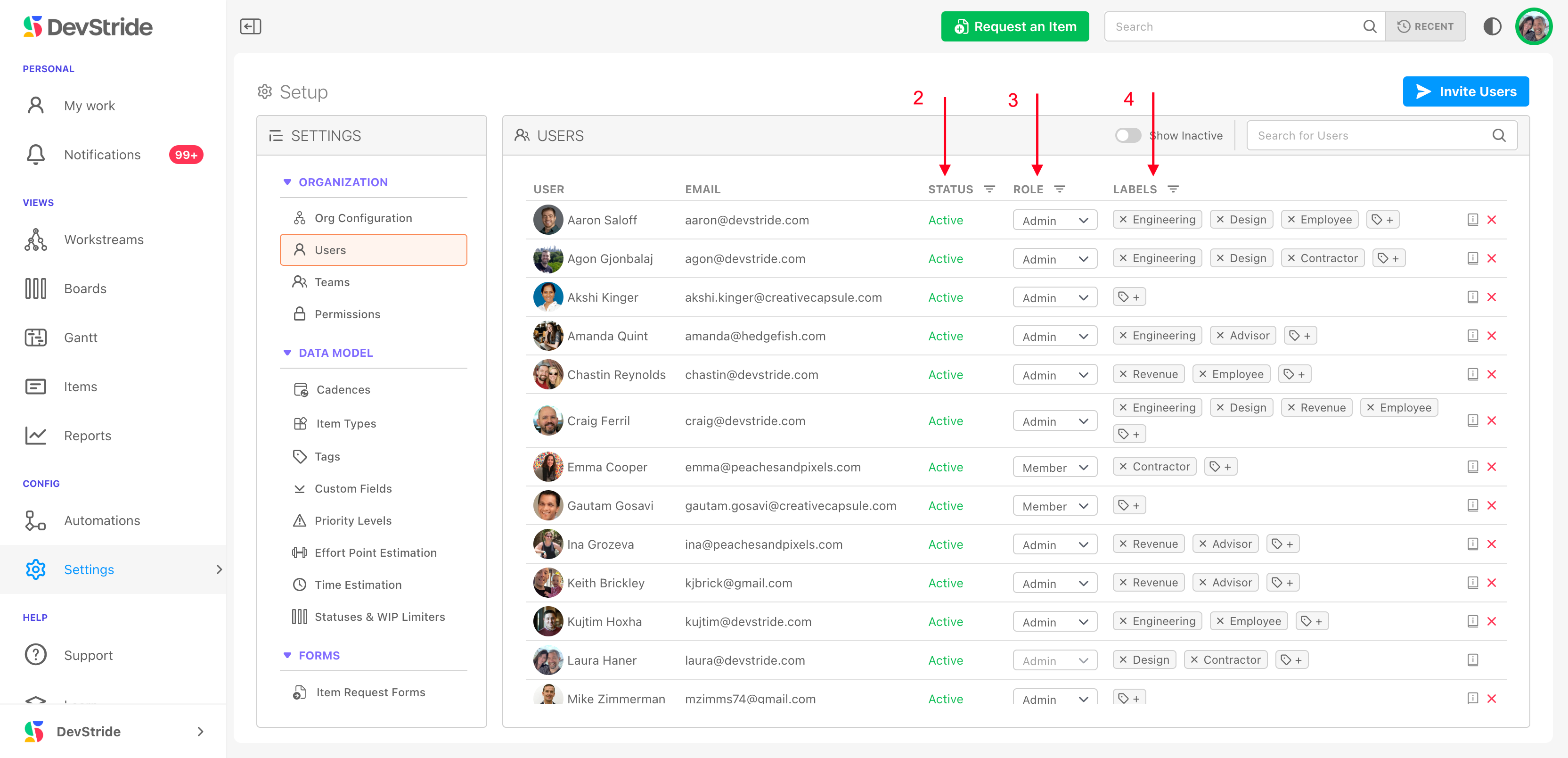The image size is (1568, 758).
Task: Toggle dark mode contrast icon
Action: pyautogui.click(x=1492, y=26)
